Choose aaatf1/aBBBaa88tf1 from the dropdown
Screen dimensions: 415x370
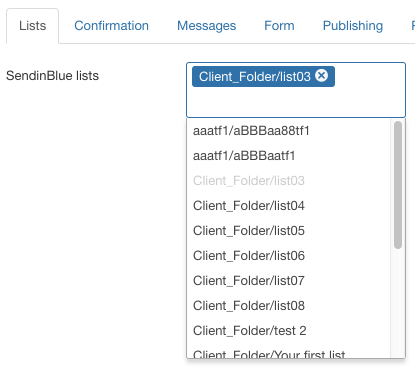[x=288, y=131]
